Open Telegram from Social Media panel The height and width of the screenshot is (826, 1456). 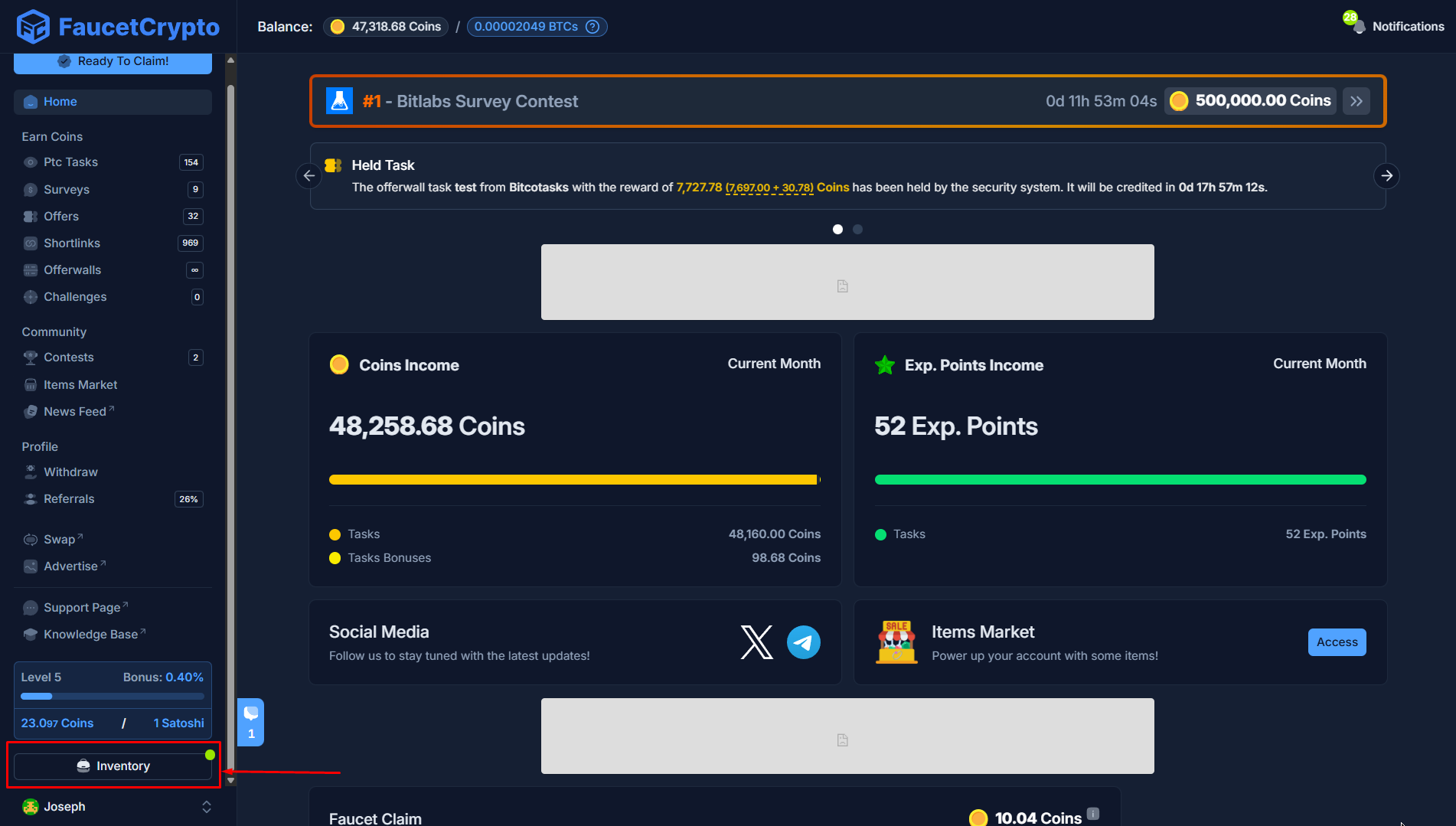click(803, 642)
